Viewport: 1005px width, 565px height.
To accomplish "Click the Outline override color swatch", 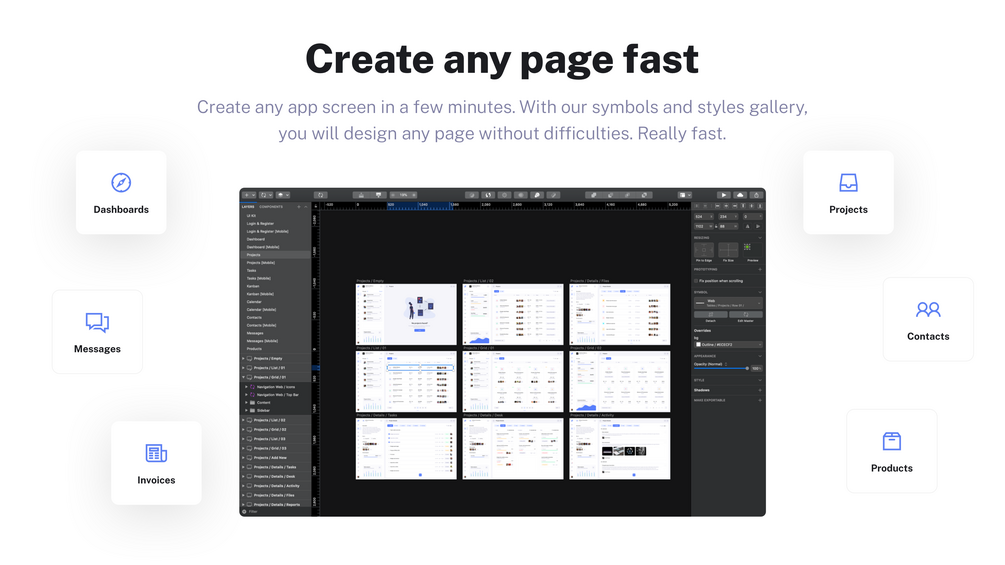I will click(699, 345).
